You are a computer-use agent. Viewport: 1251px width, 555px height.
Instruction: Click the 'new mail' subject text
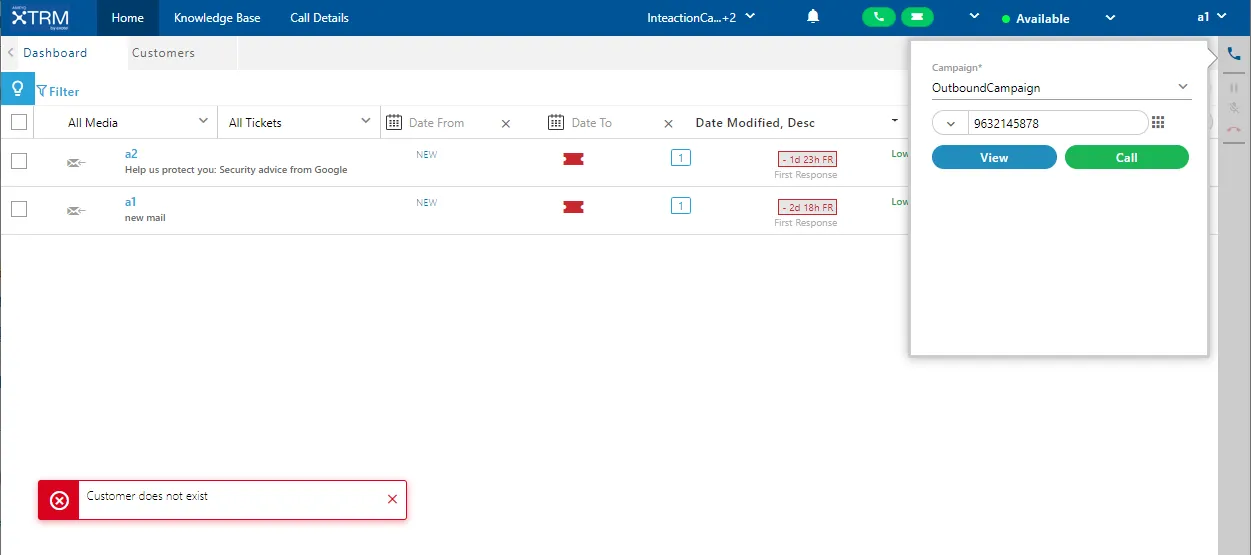click(x=145, y=218)
